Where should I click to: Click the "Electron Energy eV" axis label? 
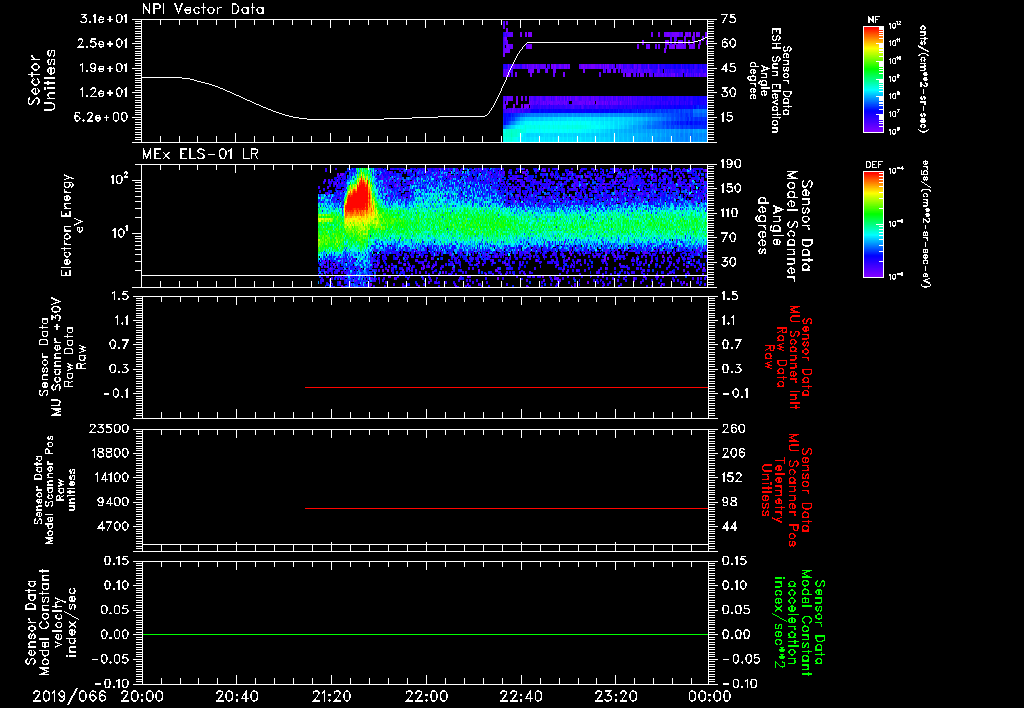(x=72, y=225)
